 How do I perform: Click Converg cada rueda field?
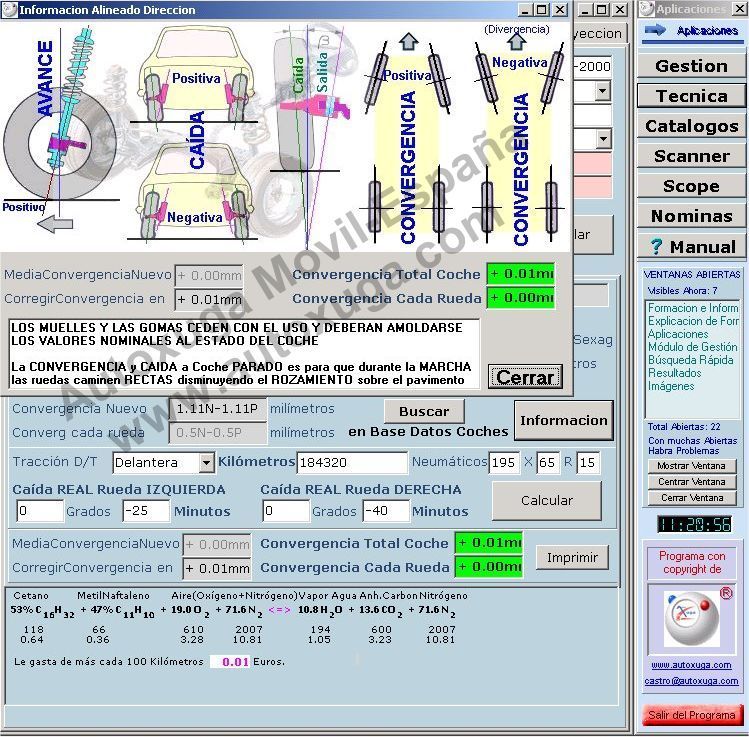(x=218, y=433)
